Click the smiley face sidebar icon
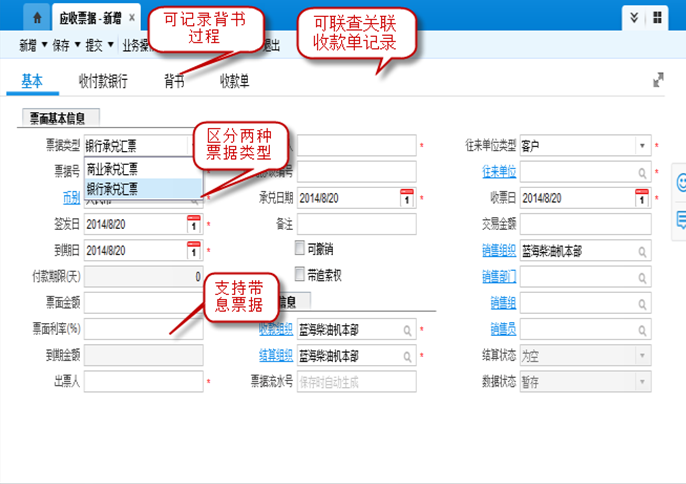The width and height of the screenshot is (686, 484). pyautogui.click(x=680, y=182)
